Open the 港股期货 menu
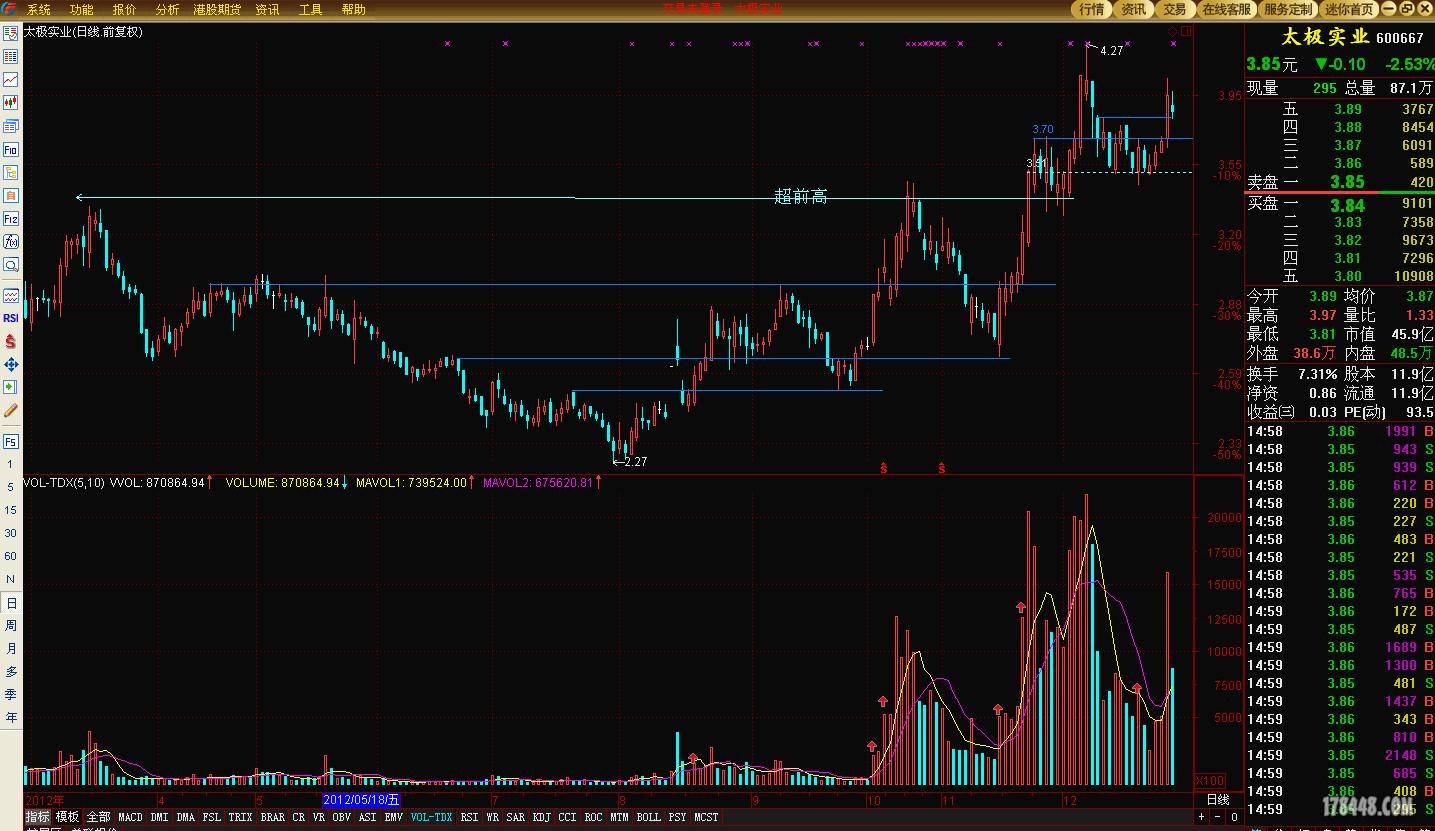The width and height of the screenshot is (1435, 831). (x=217, y=9)
